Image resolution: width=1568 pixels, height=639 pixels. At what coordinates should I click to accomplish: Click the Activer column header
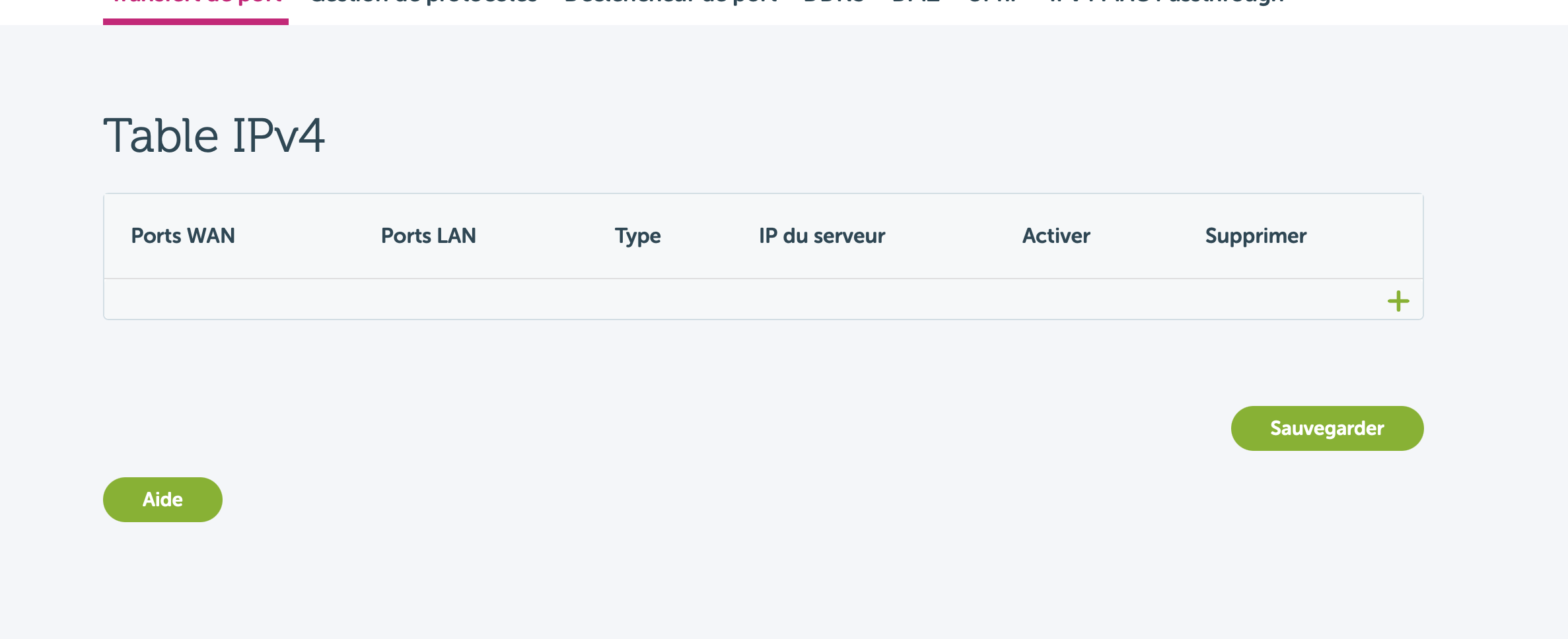pos(1056,236)
